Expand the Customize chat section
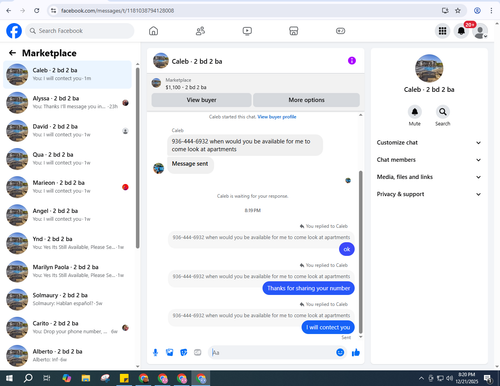The width and height of the screenshot is (500, 386). [429, 143]
